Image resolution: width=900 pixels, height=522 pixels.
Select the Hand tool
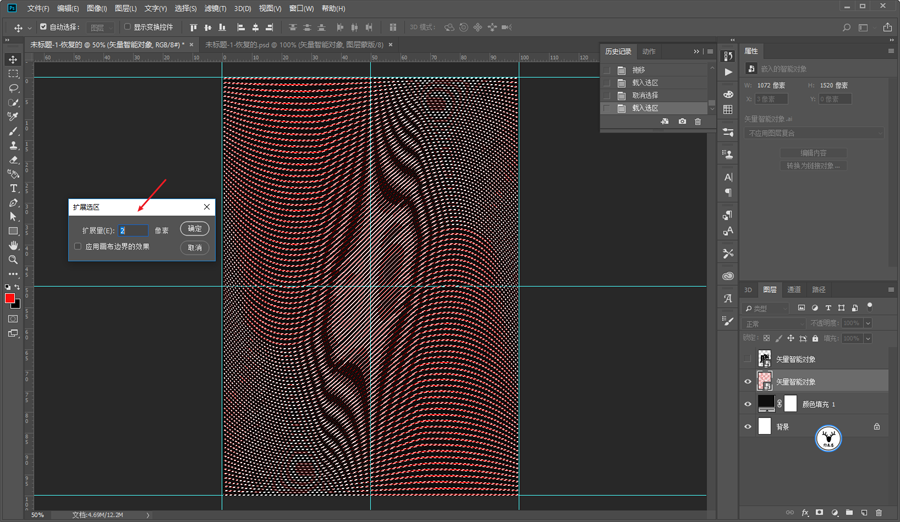(13, 245)
